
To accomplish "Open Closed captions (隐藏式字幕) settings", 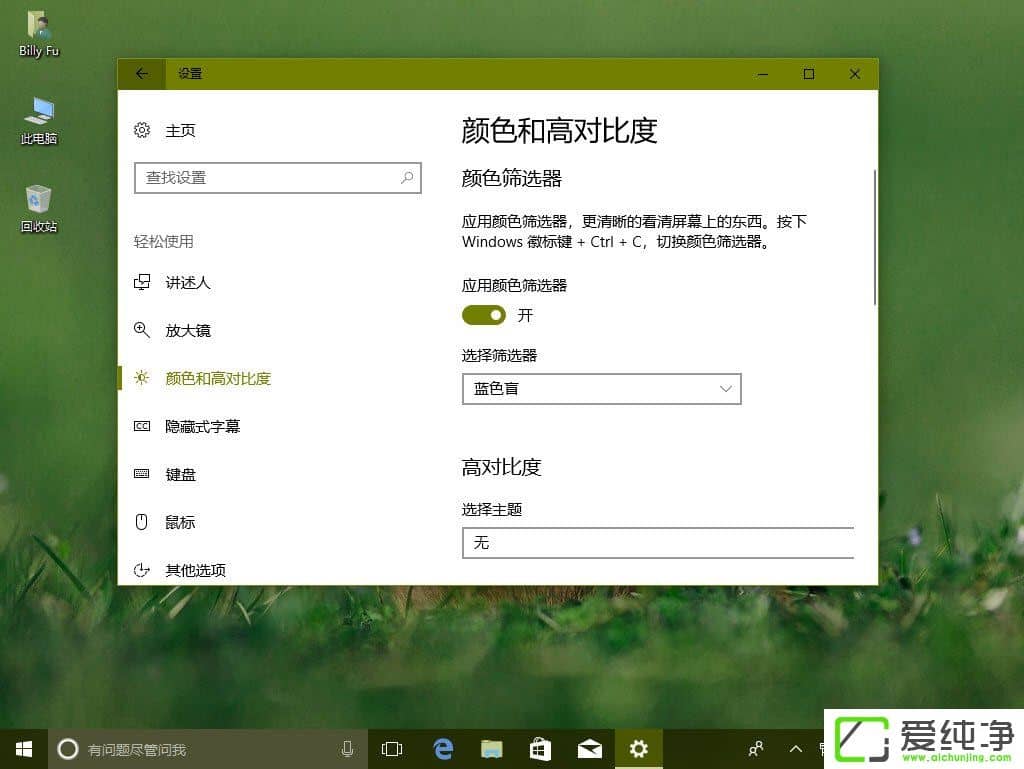I will pos(200,426).
